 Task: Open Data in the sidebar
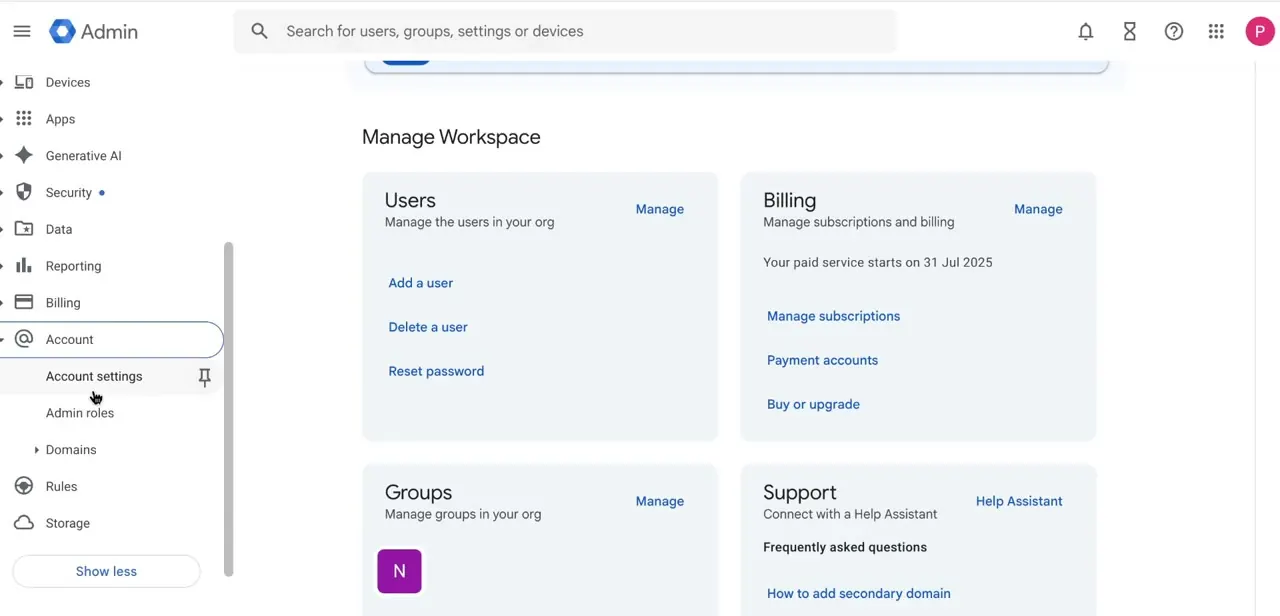pos(59,229)
